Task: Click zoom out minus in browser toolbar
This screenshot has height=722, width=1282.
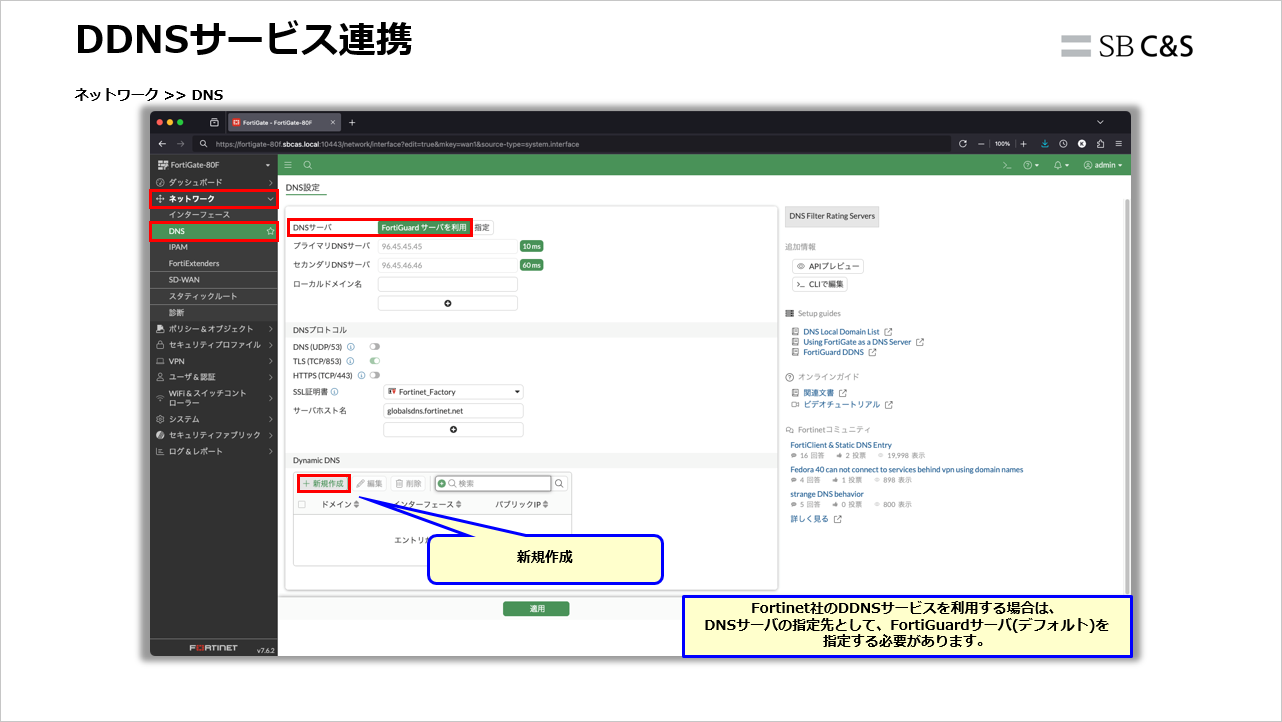Action: point(982,144)
